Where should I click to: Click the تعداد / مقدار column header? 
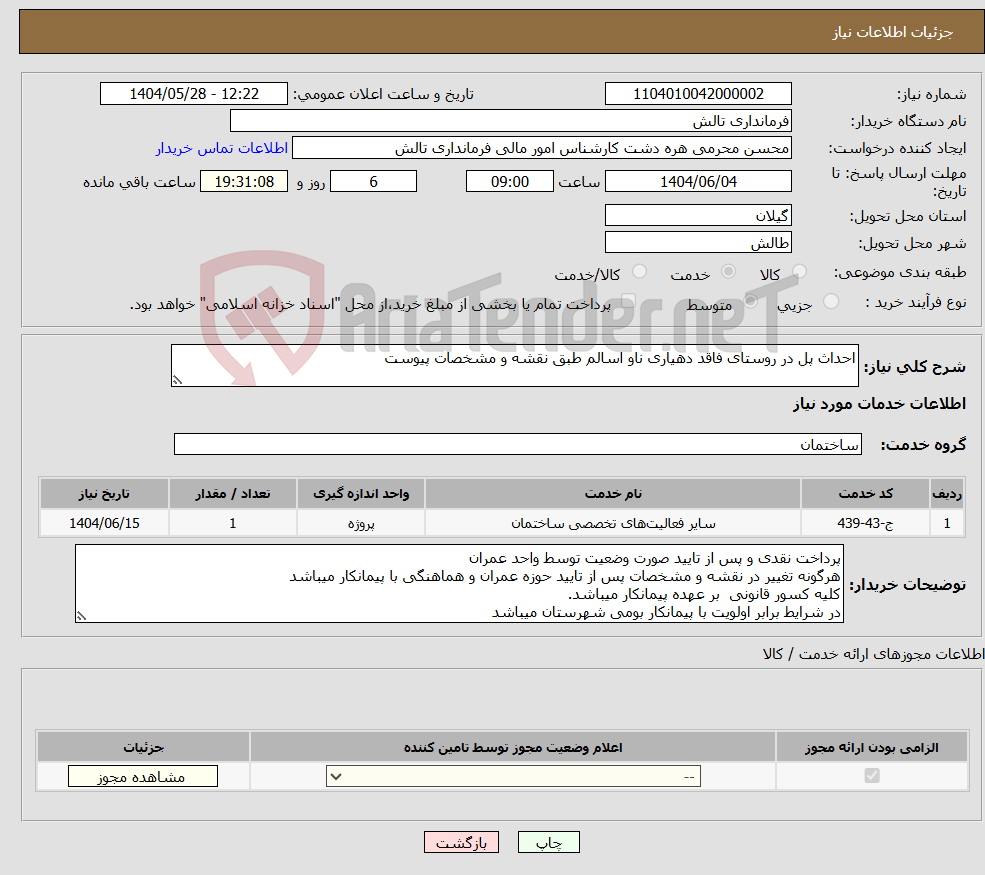[232, 494]
